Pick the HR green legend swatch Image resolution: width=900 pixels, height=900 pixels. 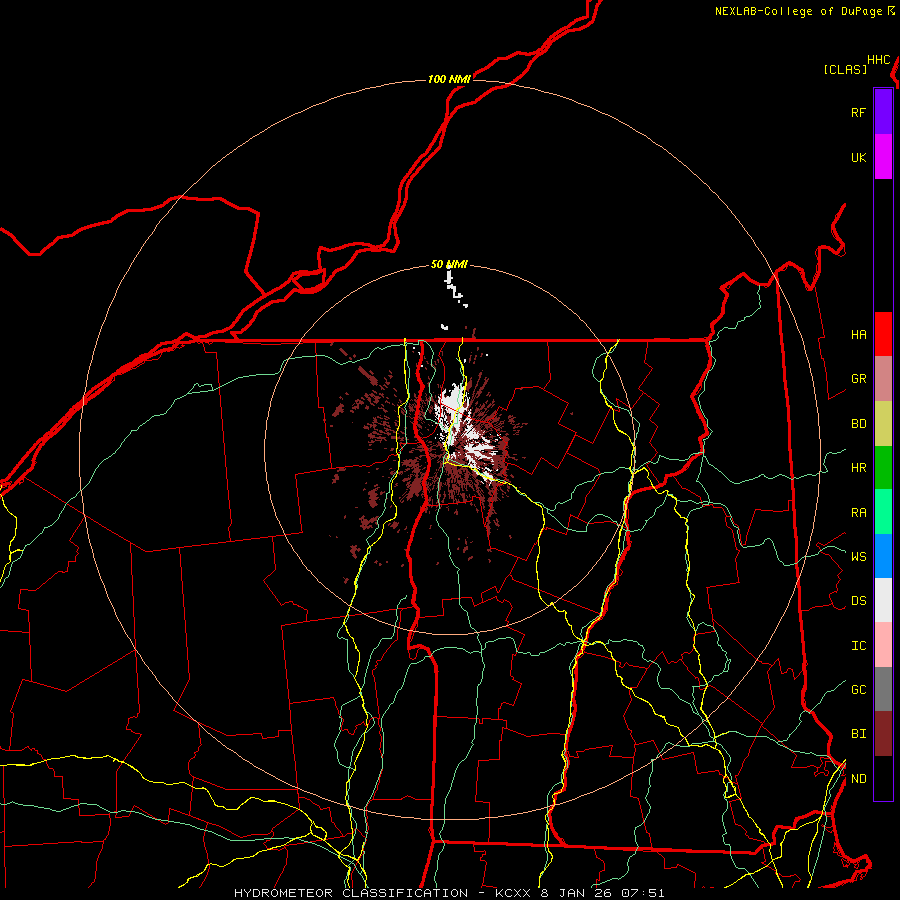(x=883, y=468)
